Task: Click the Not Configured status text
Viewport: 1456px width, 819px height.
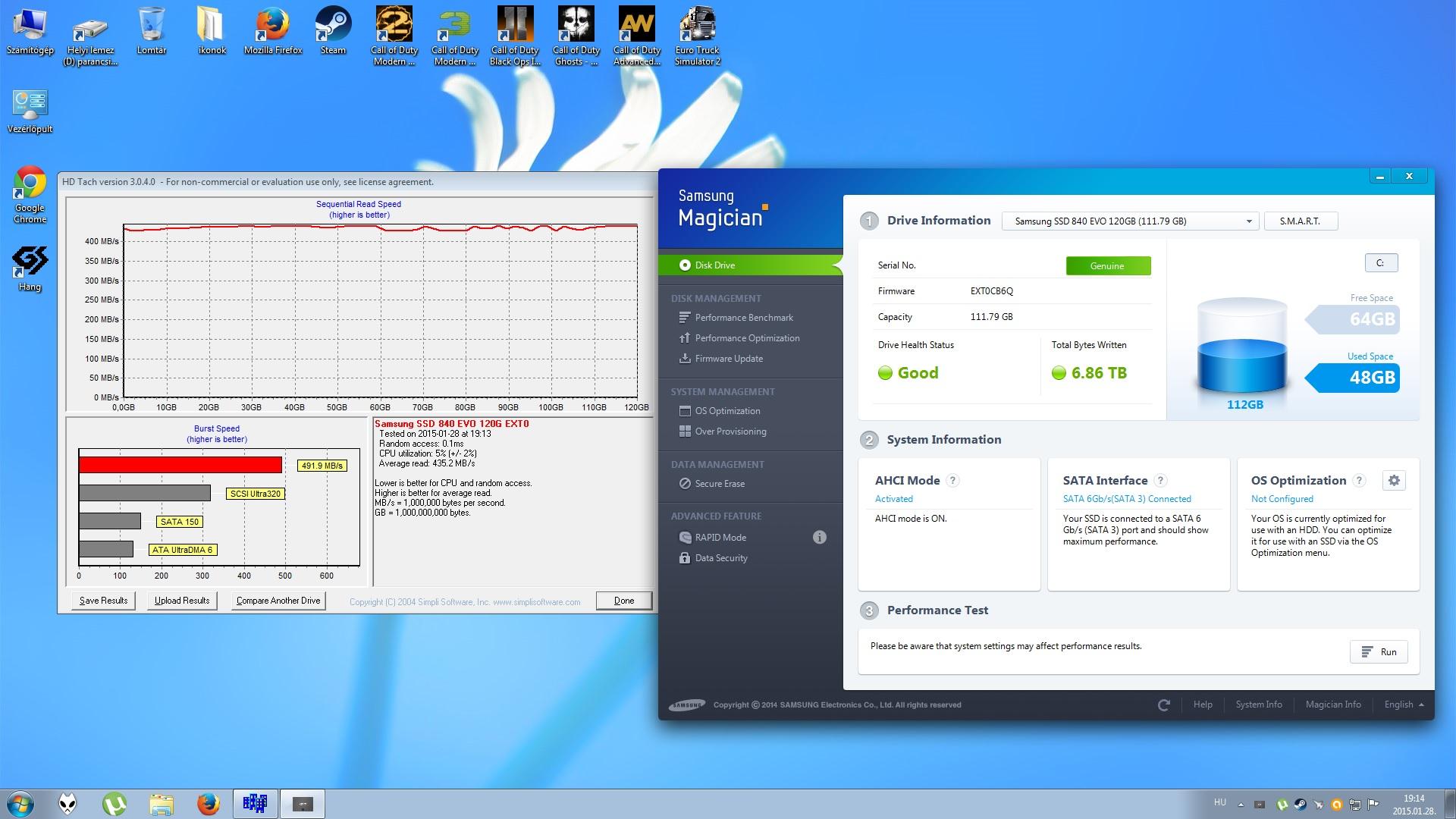Action: (1282, 499)
